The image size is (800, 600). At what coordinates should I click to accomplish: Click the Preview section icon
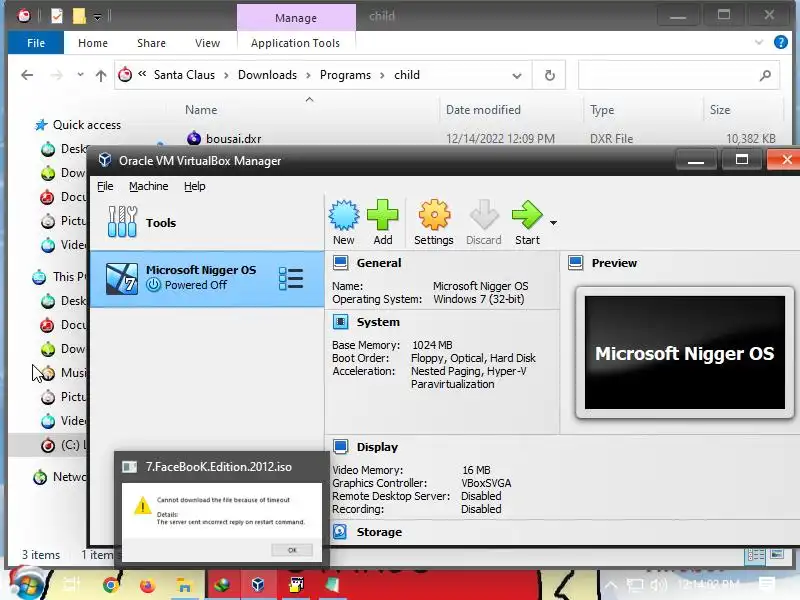click(x=576, y=263)
